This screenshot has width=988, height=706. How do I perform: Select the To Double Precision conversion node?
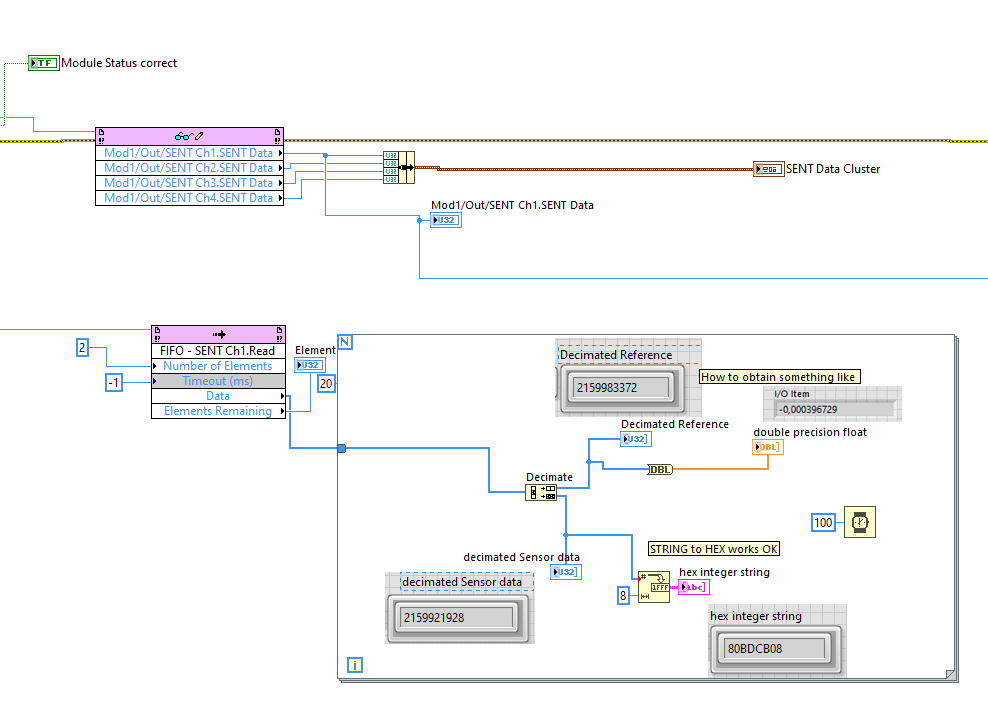click(660, 469)
